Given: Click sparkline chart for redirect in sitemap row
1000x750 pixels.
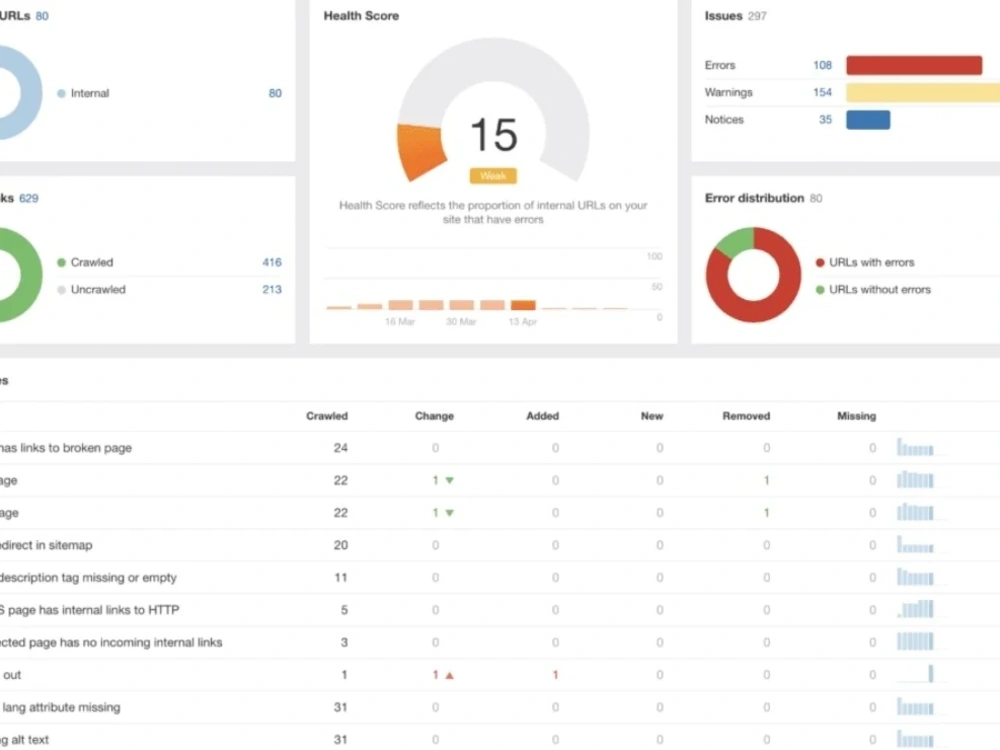Looking at the screenshot, I should coord(915,545).
